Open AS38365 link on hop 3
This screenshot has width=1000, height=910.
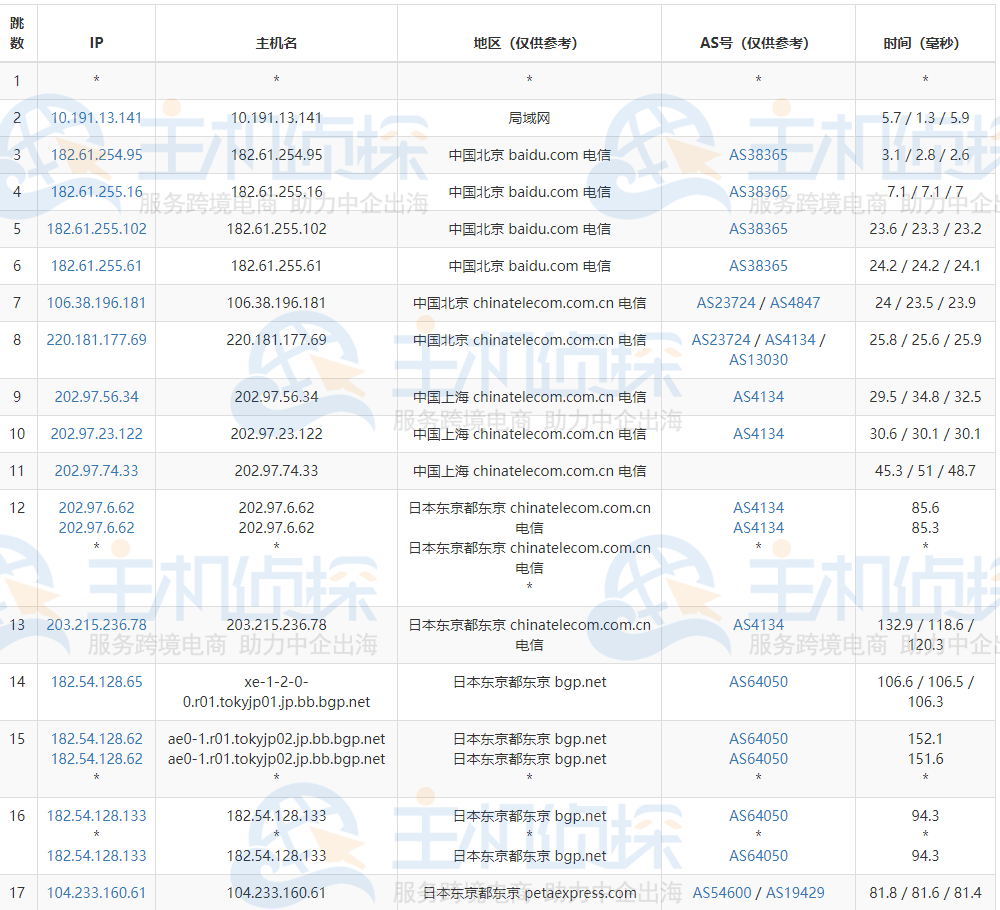[758, 154]
